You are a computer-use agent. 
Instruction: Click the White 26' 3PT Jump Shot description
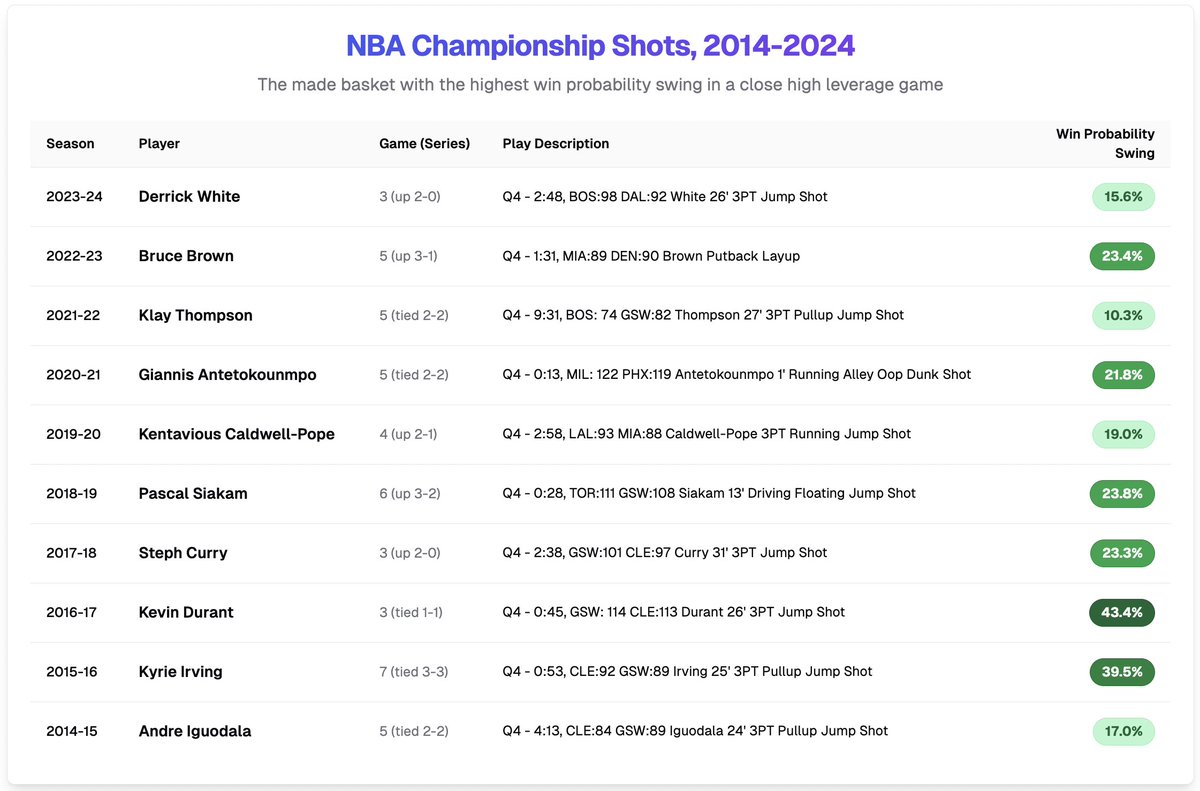tap(665, 197)
